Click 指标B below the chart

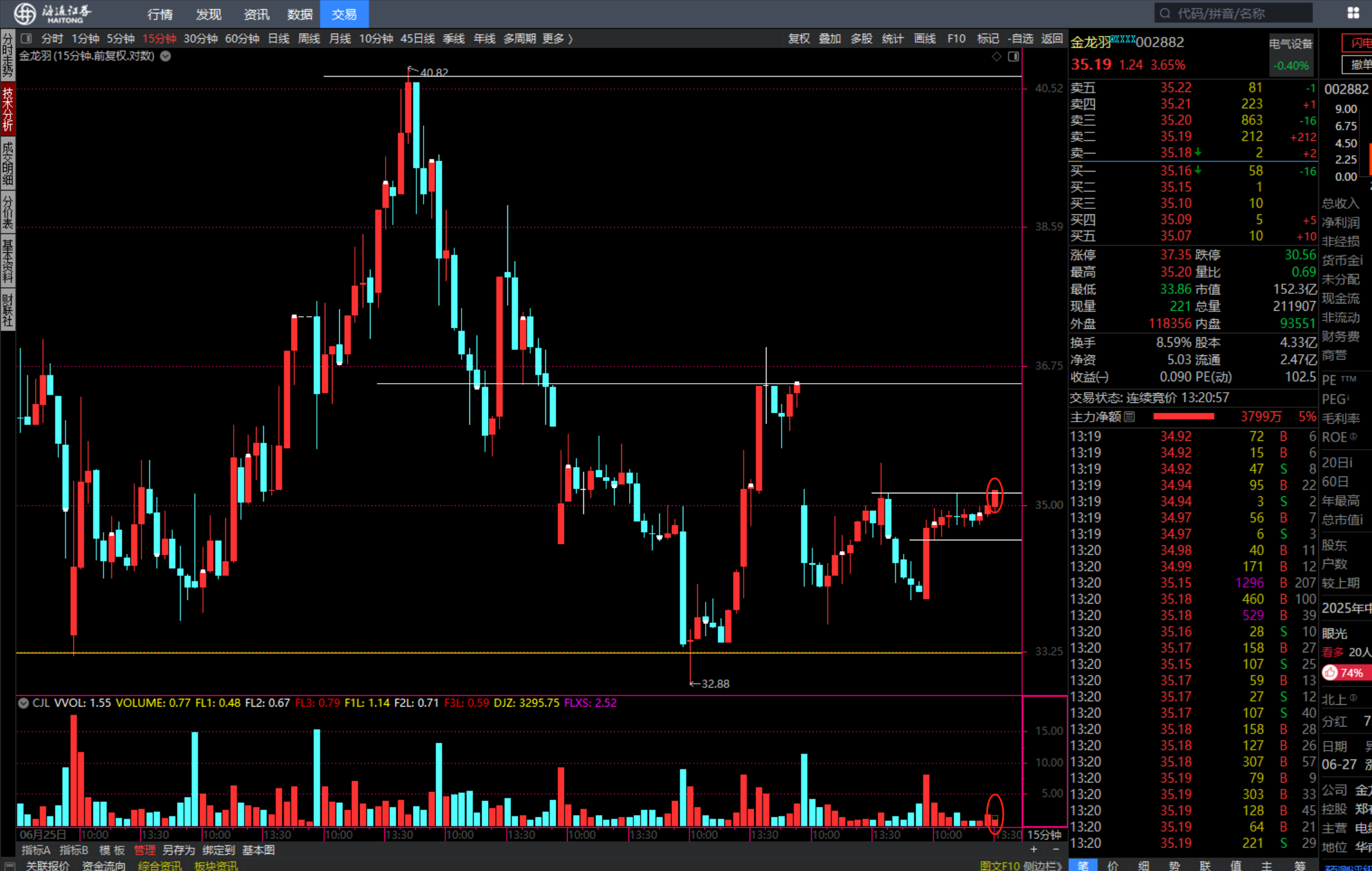click(x=74, y=850)
